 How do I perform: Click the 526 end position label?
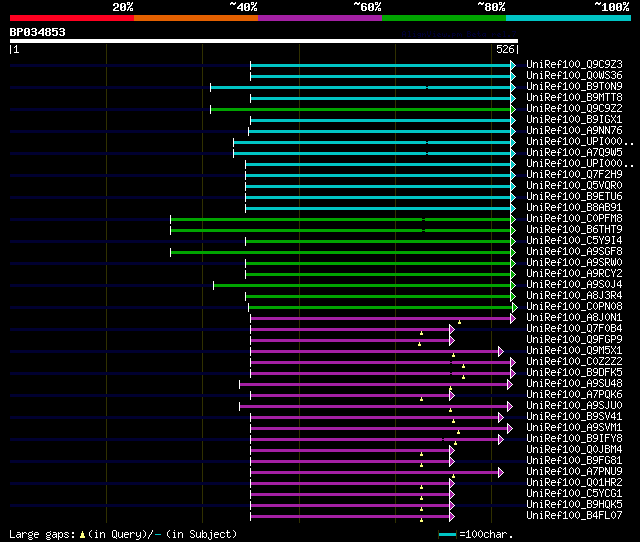(505, 49)
